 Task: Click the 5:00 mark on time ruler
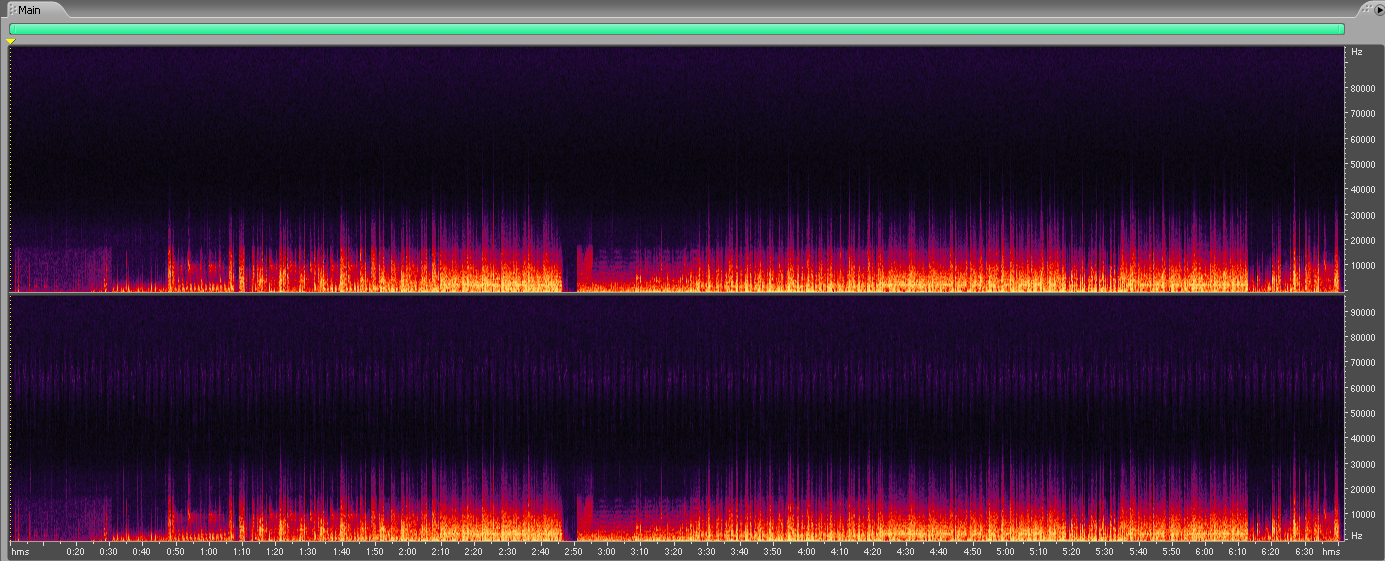point(1005,551)
